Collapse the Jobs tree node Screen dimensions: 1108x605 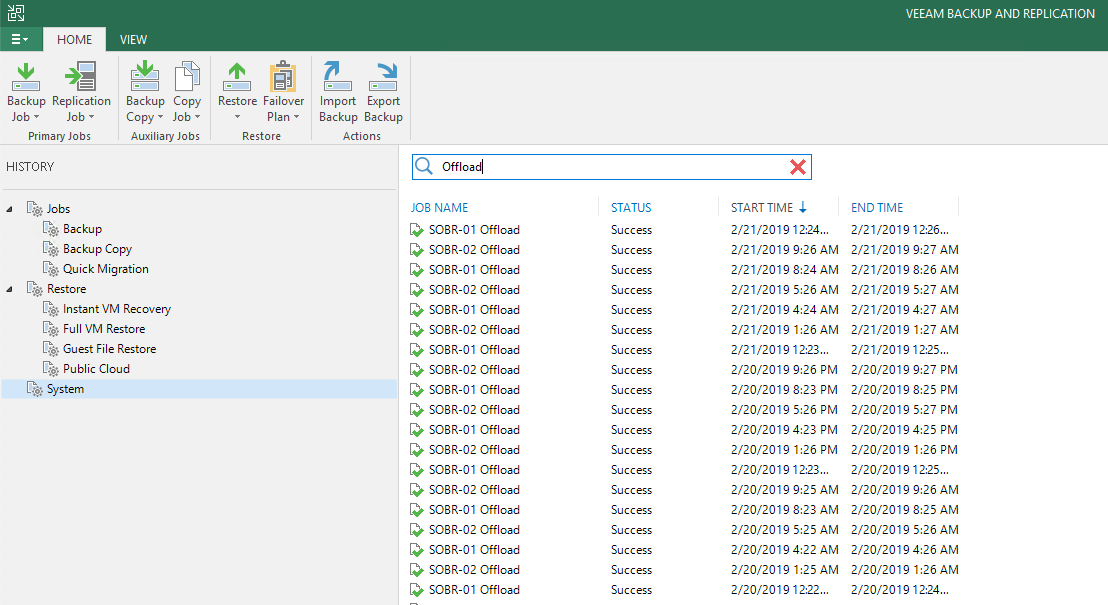[9, 209]
